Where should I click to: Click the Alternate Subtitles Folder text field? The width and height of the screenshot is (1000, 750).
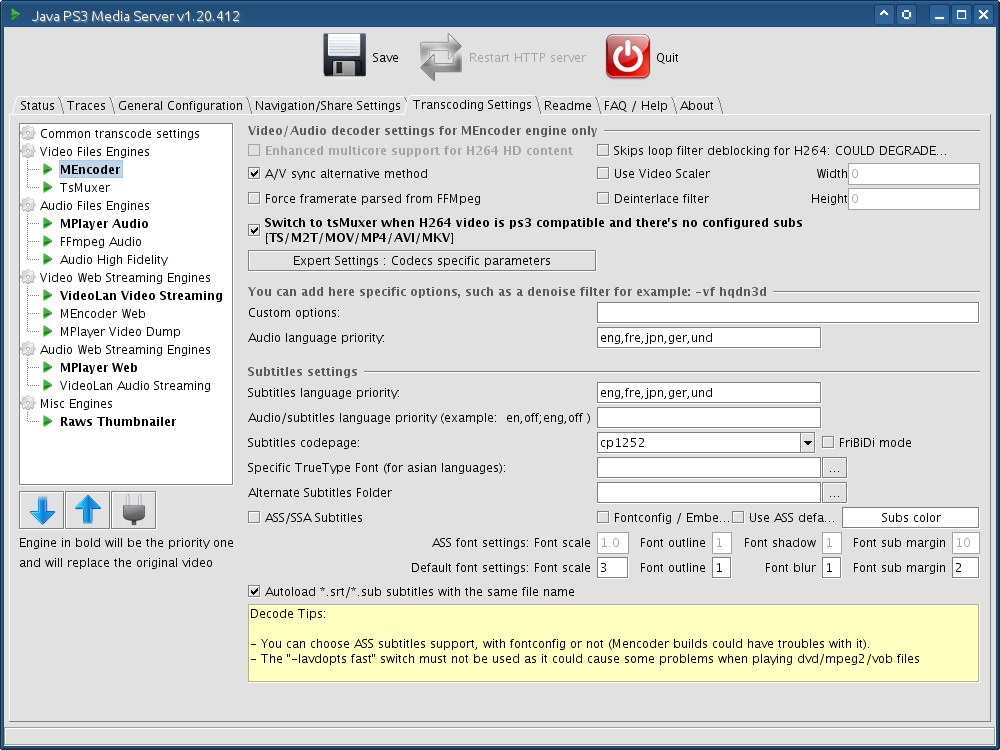[709, 493]
